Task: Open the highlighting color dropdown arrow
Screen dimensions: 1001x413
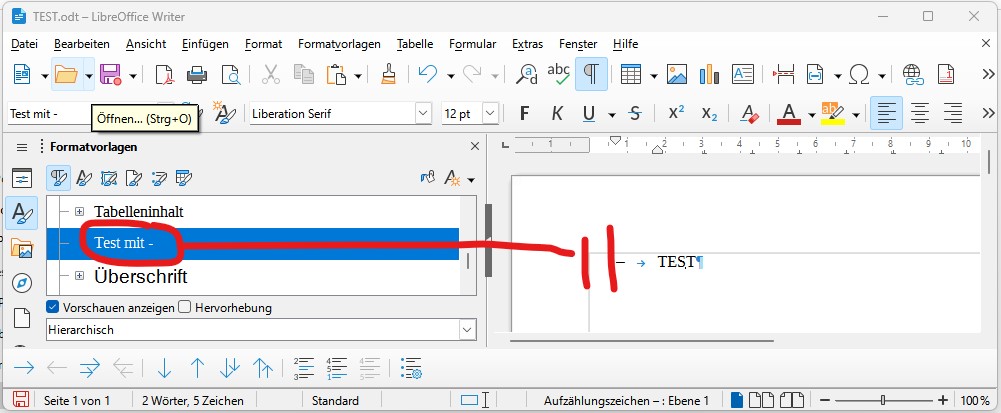Action: pyautogui.click(x=855, y=115)
